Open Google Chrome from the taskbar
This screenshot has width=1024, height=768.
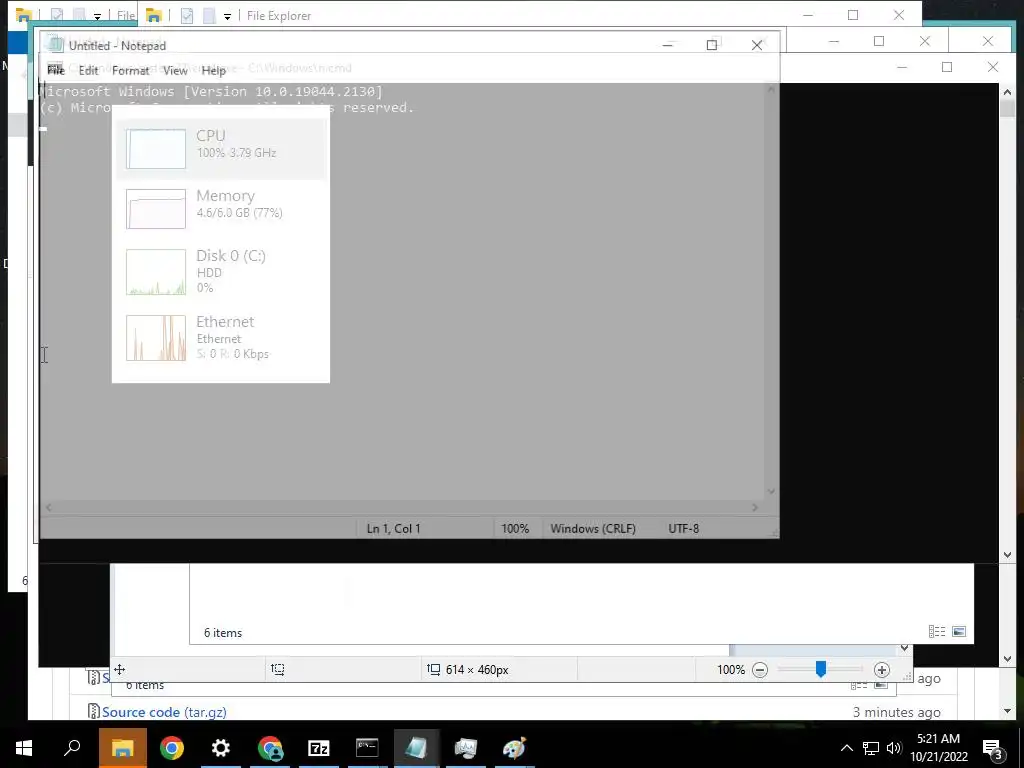(x=172, y=748)
